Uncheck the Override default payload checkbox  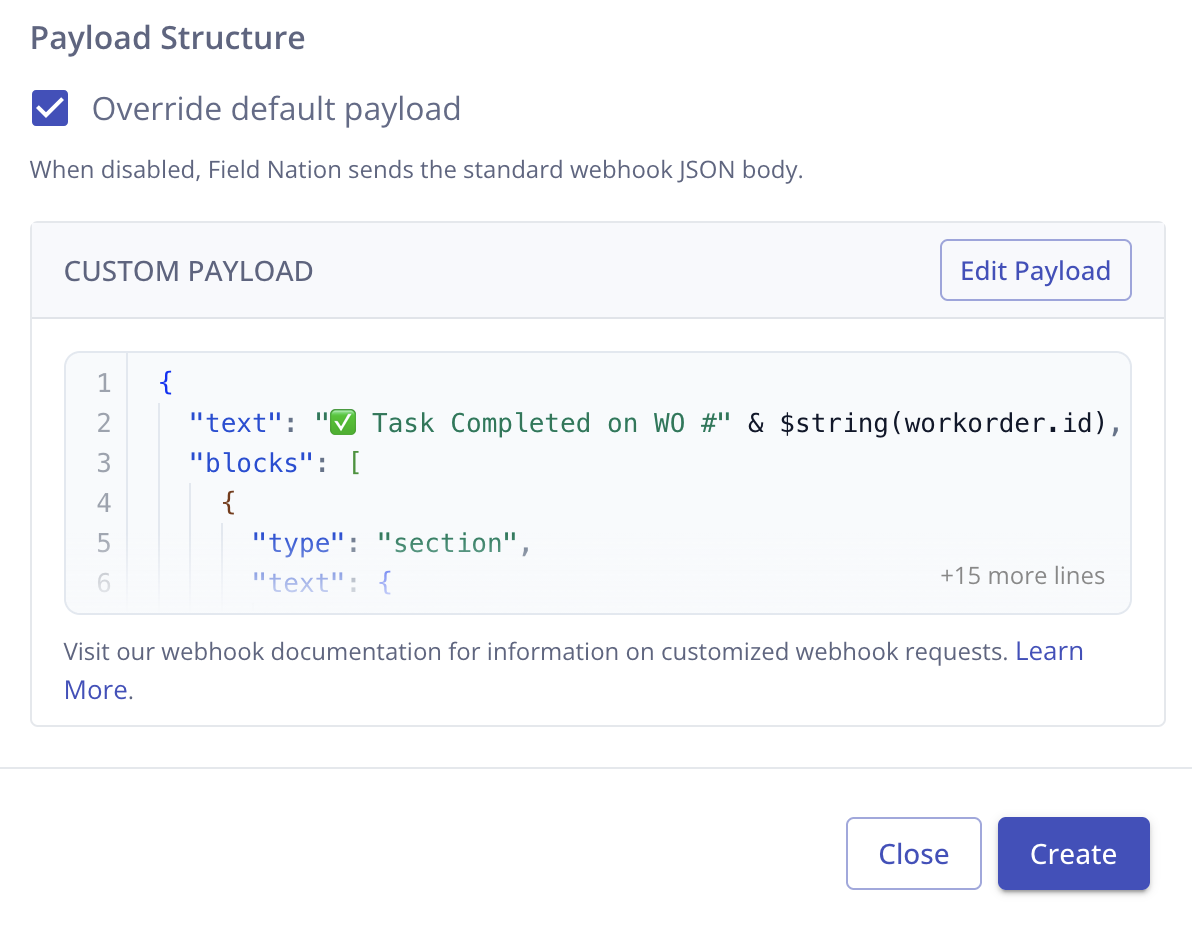(50, 108)
